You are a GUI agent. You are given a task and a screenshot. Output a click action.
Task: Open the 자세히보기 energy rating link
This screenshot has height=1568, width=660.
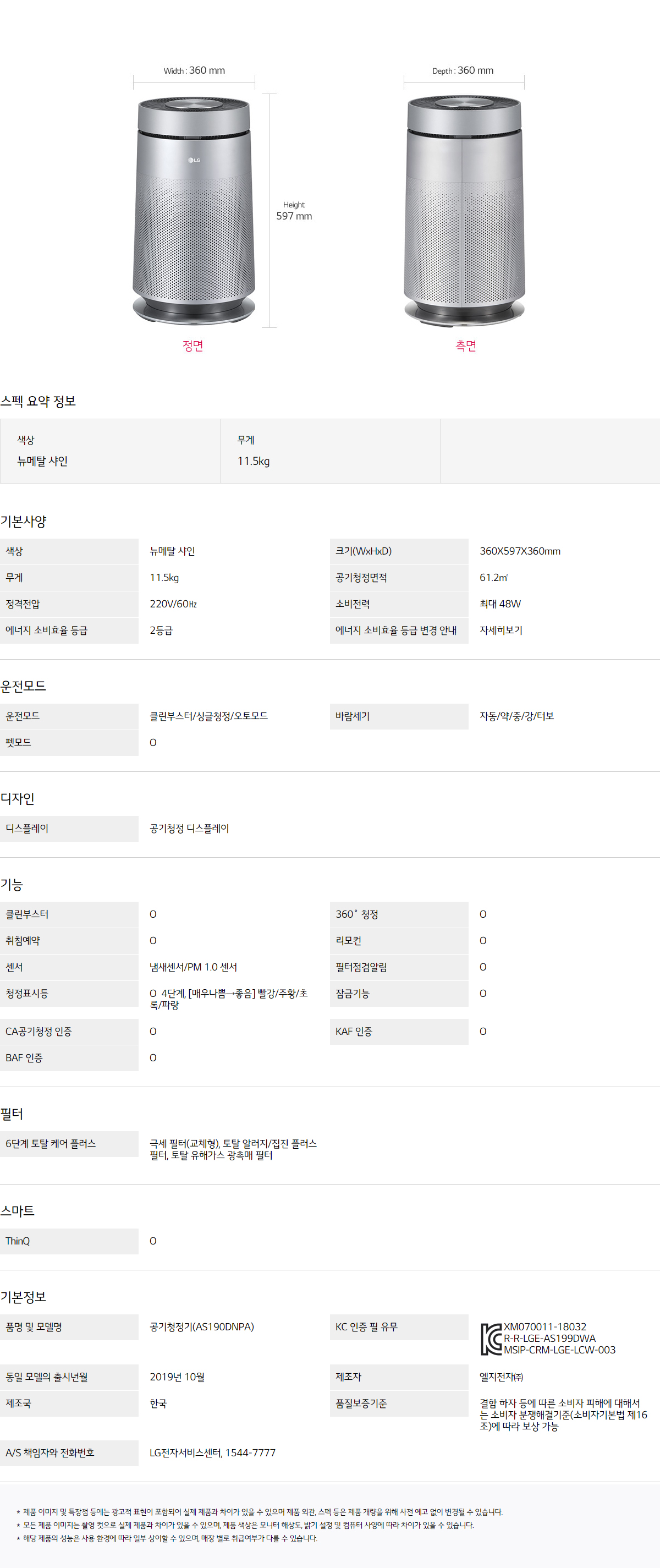tap(501, 631)
